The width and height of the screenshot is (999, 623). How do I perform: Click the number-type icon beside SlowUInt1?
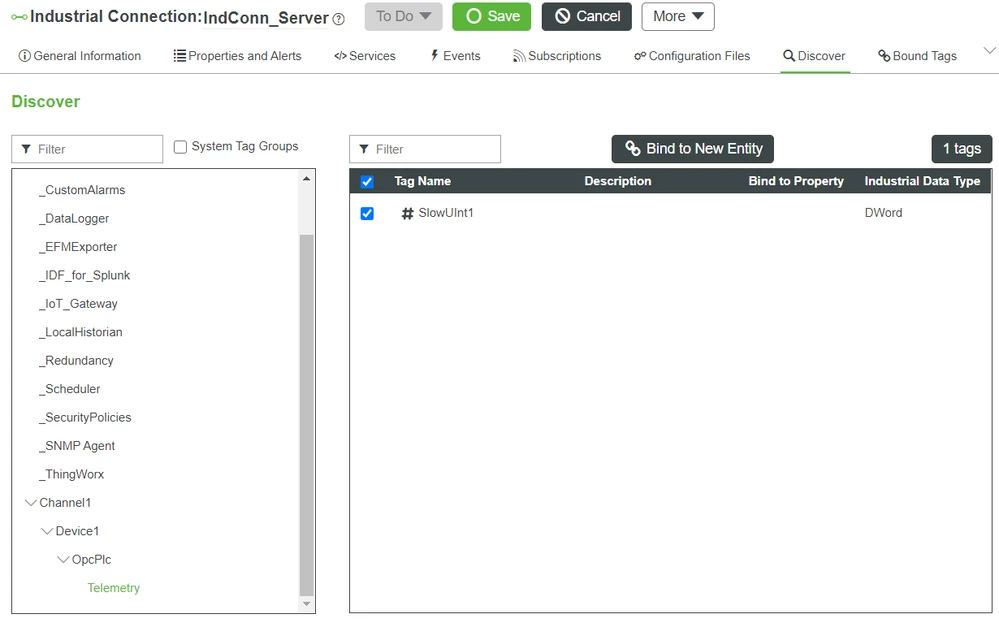tap(407, 213)
